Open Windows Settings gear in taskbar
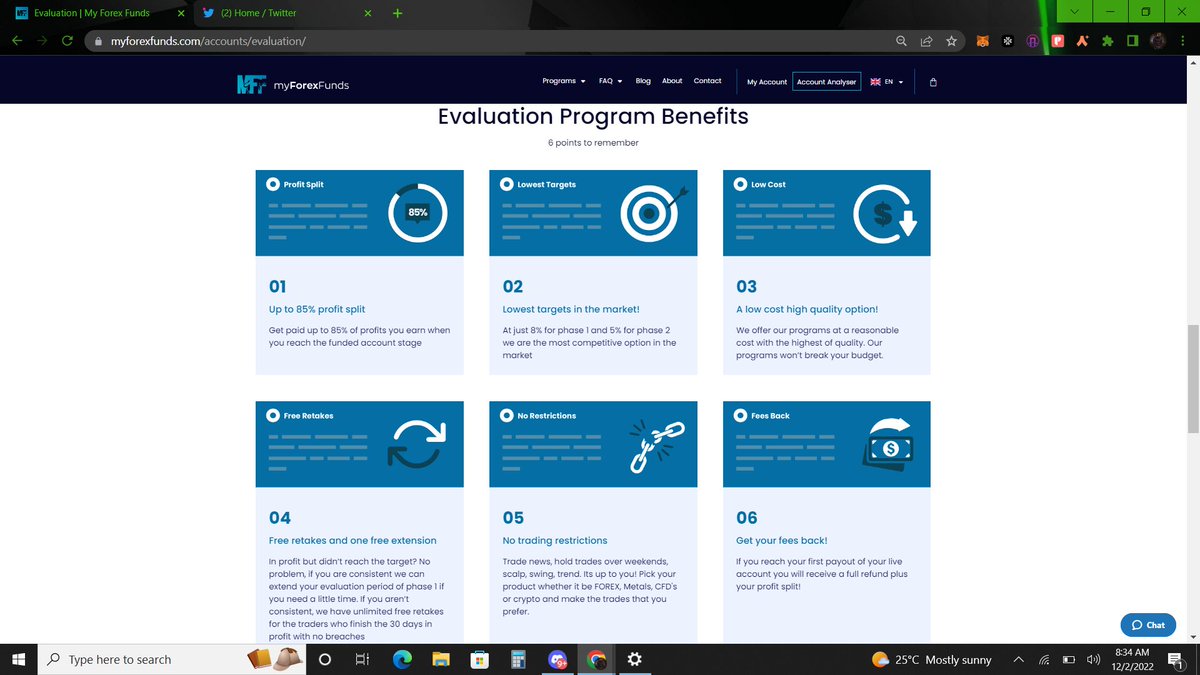The width and height of the screenshot is (1200, 675). (x=635, y=660)
